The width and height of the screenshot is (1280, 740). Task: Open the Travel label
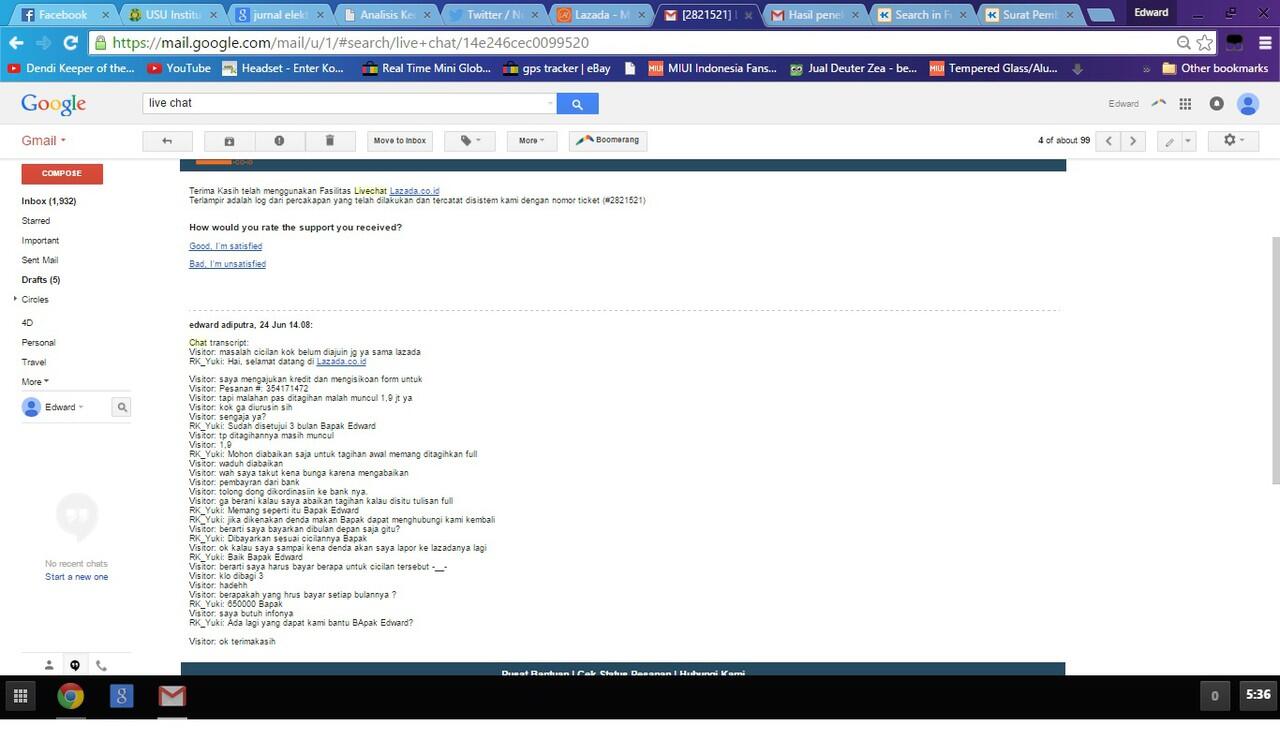point(34,362)
